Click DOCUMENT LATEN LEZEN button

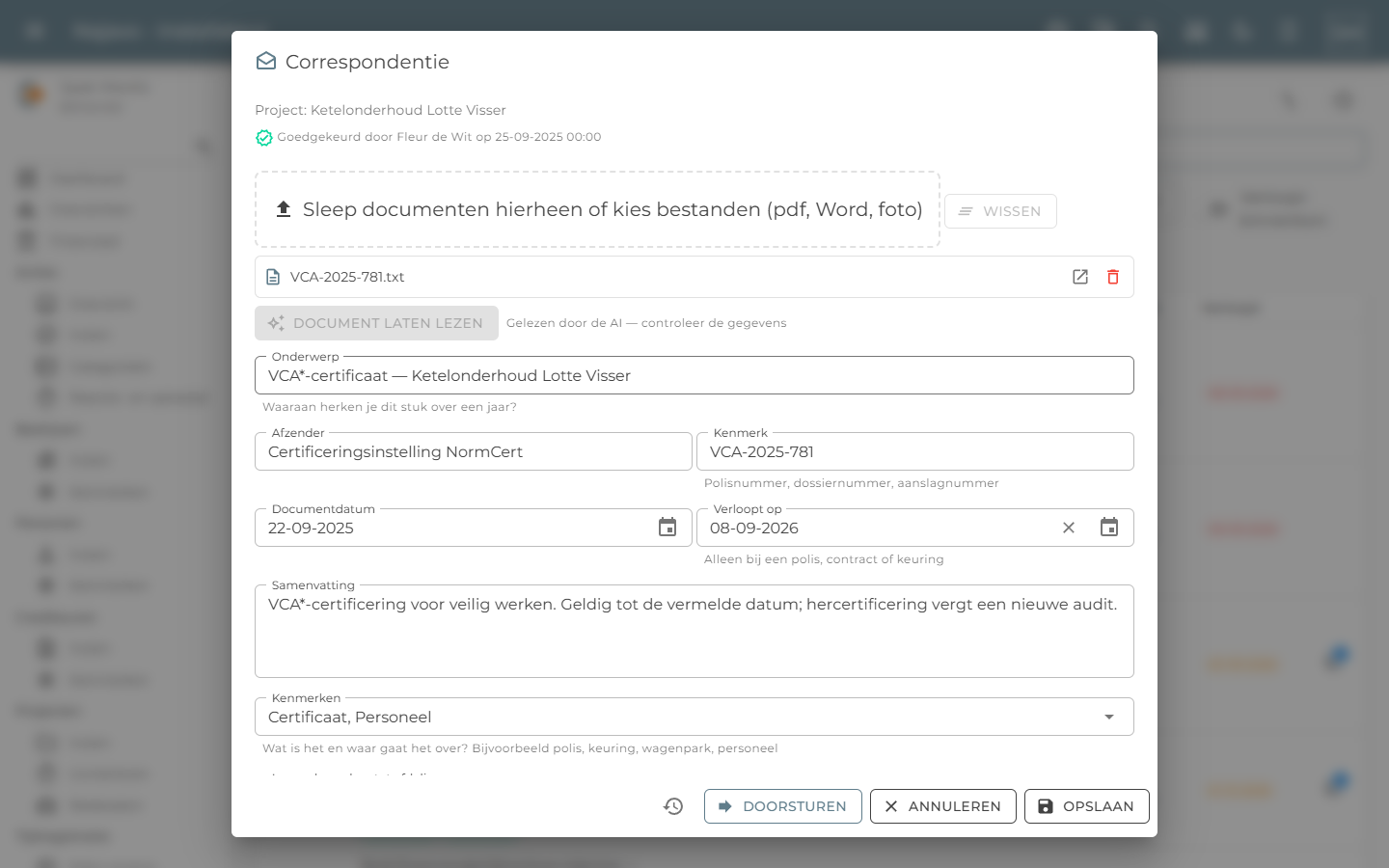pos(376,323)
